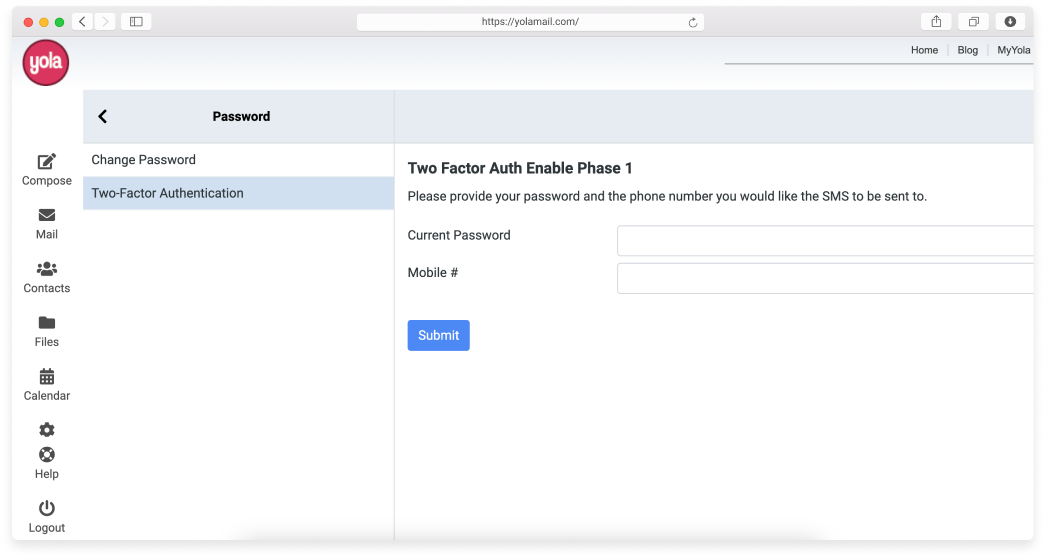The image size is (1046, 558).
Task: Select Two-Factor Authentication menu item
Action: [167, 193]
